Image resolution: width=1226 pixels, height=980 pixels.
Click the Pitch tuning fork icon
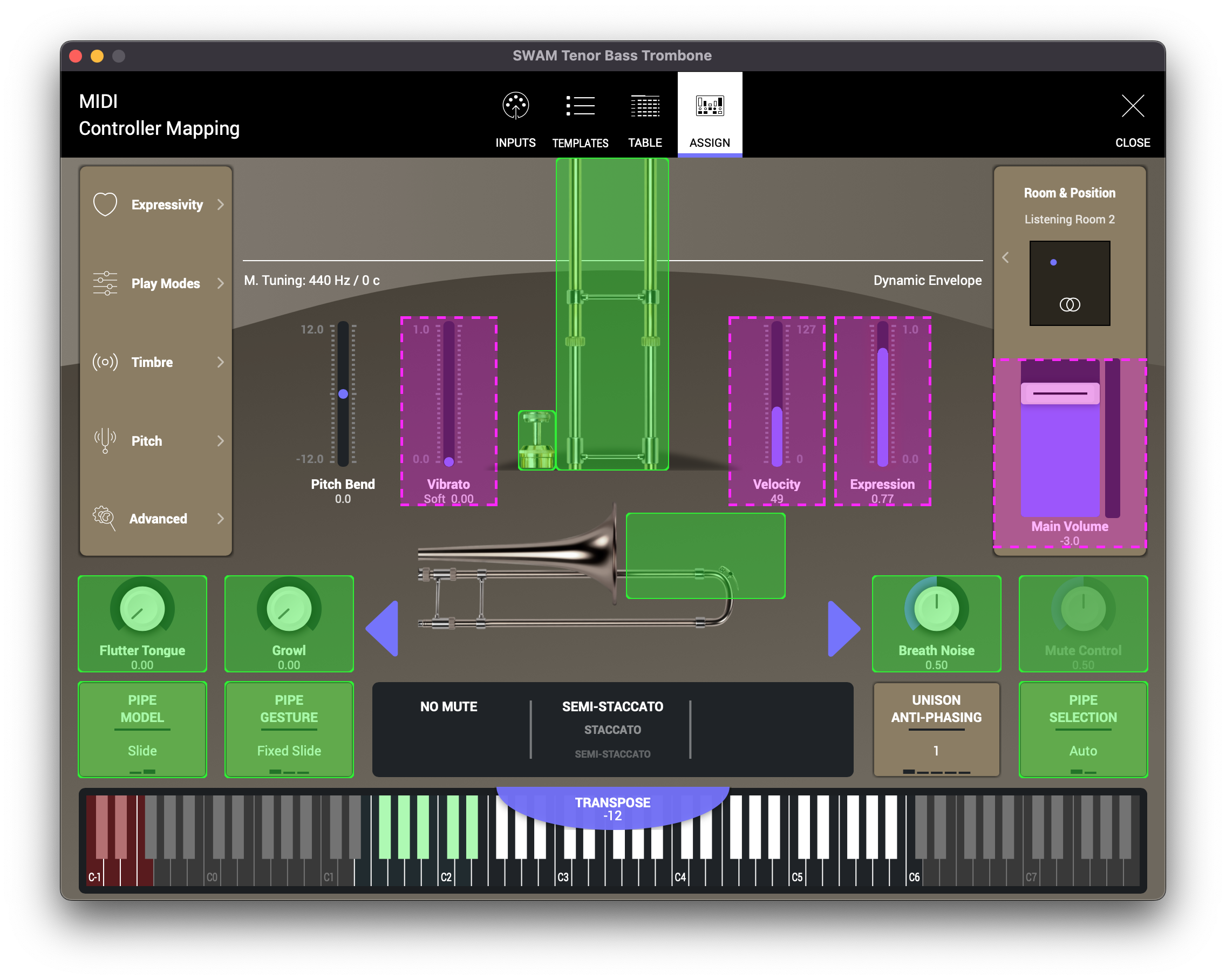[105, 440]
